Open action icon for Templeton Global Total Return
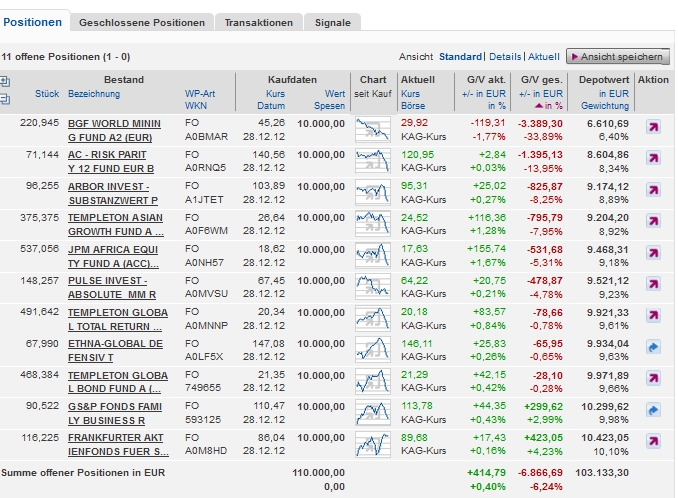This screenshot has height=498, width=678. click(653, 316)
